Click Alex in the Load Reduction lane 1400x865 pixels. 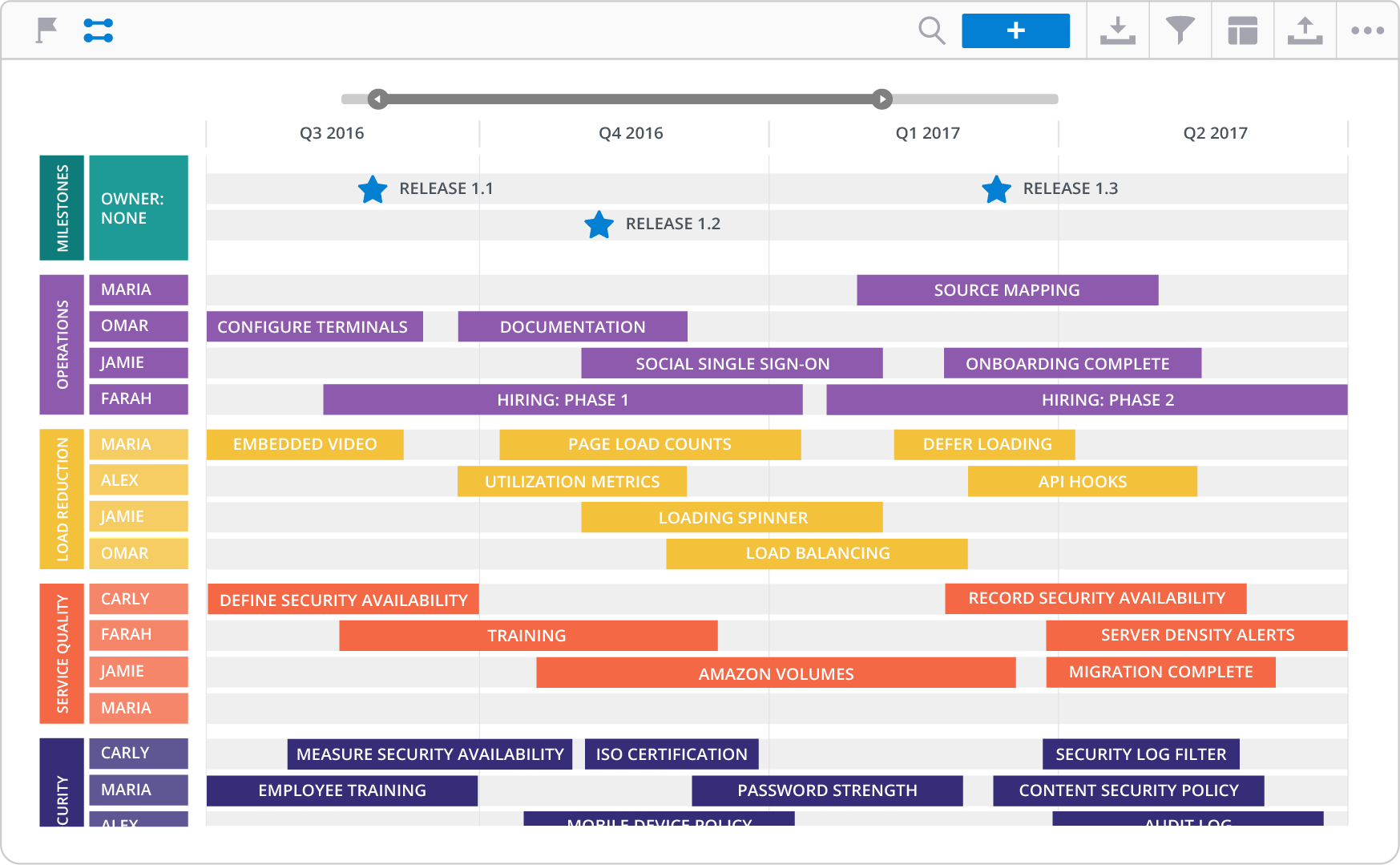pyautogui.click(x=139, y=480)
